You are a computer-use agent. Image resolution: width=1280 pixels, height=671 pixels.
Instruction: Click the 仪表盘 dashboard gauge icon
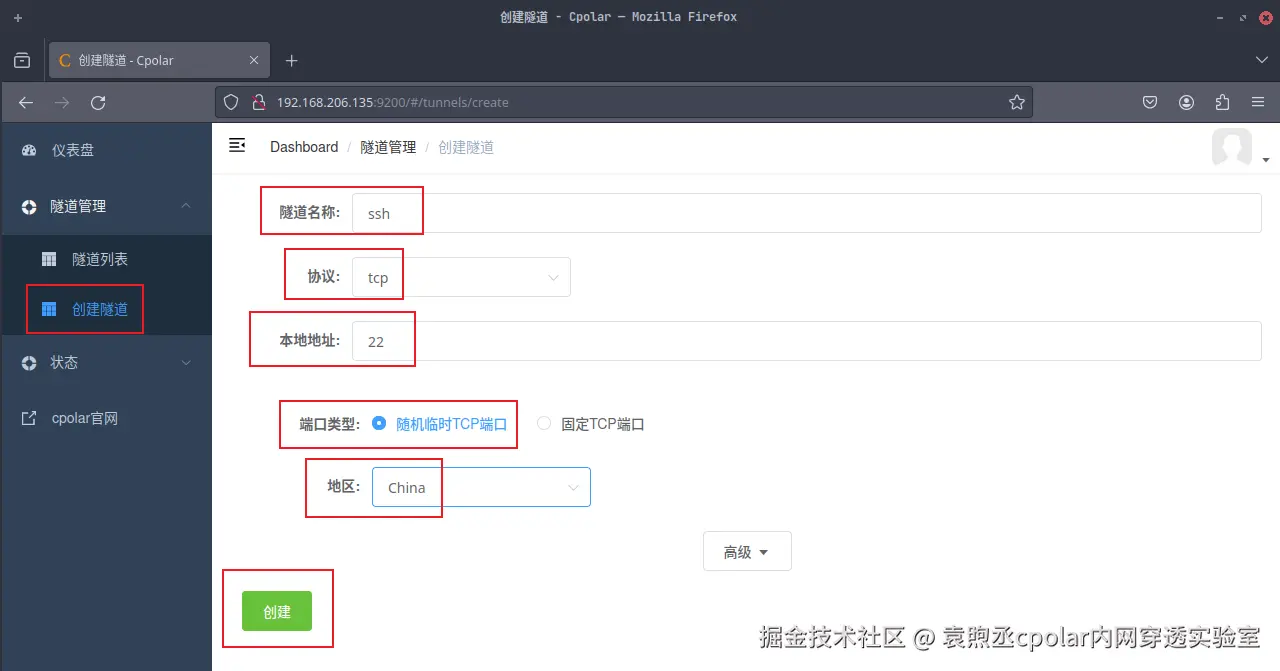[x=29, y=150]
